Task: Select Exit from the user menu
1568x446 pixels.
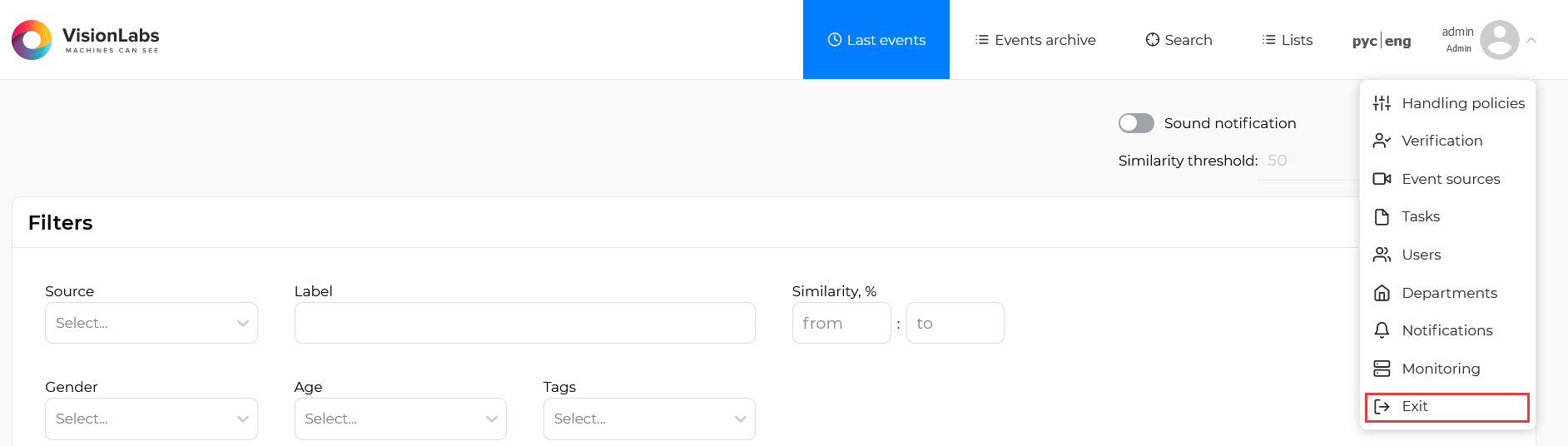Action: pyautogui.click(x=1446, y=407)
